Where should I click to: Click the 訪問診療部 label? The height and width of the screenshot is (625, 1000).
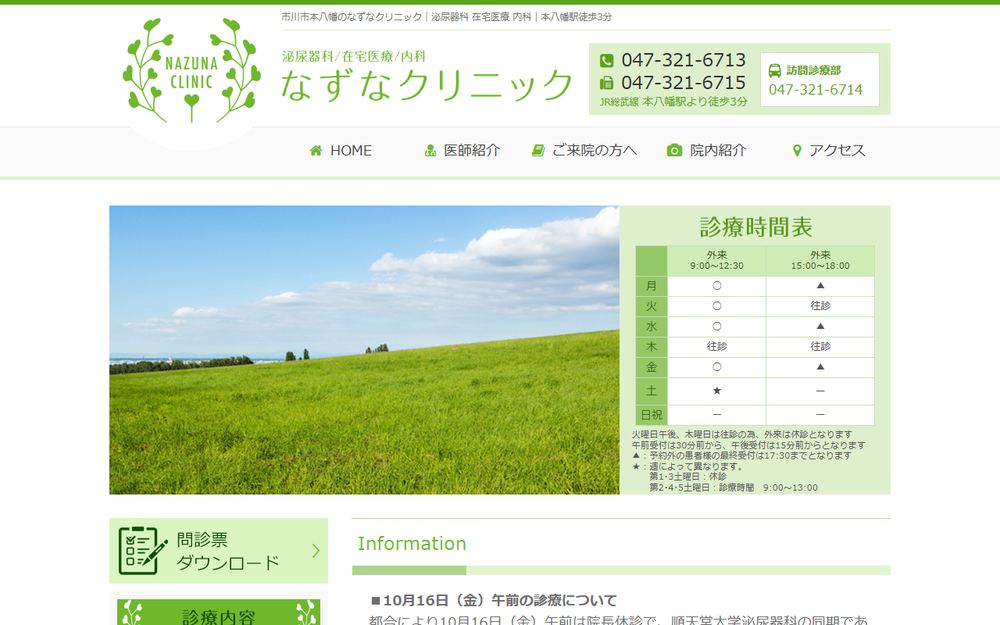click(x=814, y=70)
